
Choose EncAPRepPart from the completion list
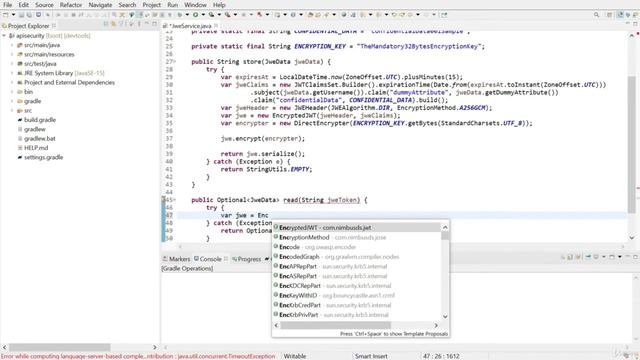pos(356,266)
